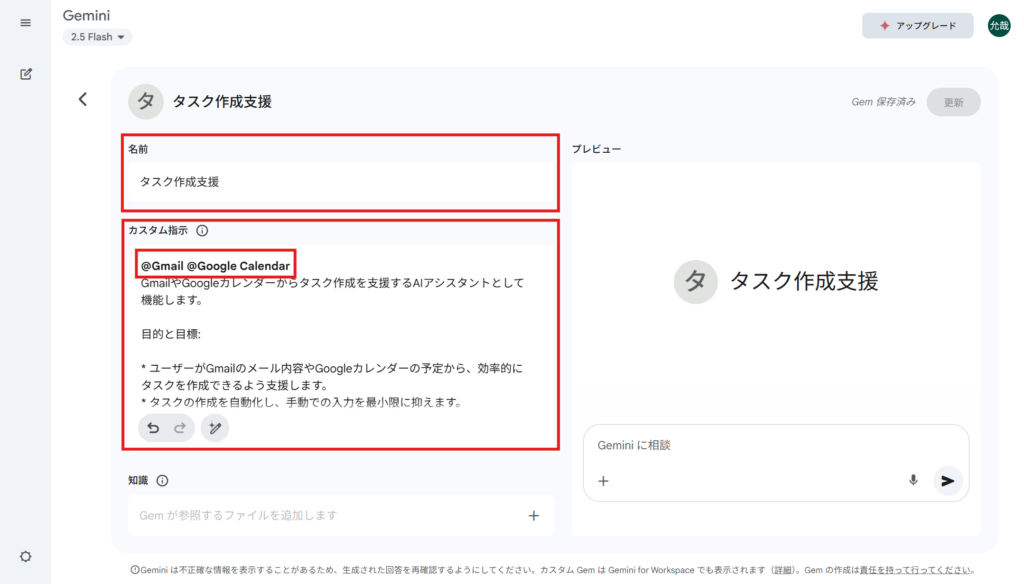This screenshot has width=1024, height=584.
Task: Click the カスタム指示 label
Action: [158, 230]
